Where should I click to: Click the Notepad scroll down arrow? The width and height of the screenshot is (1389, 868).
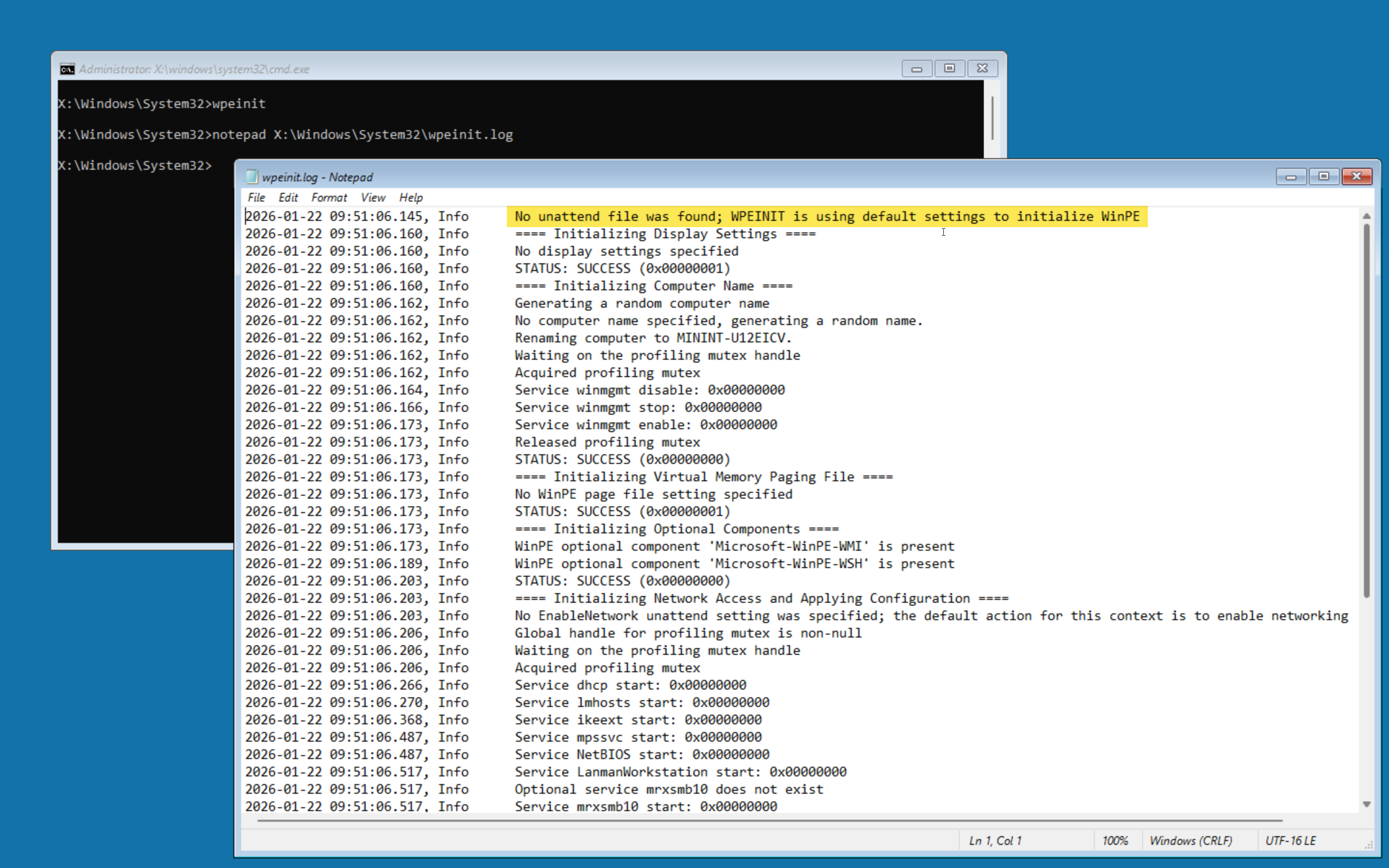pos(1366,804)
